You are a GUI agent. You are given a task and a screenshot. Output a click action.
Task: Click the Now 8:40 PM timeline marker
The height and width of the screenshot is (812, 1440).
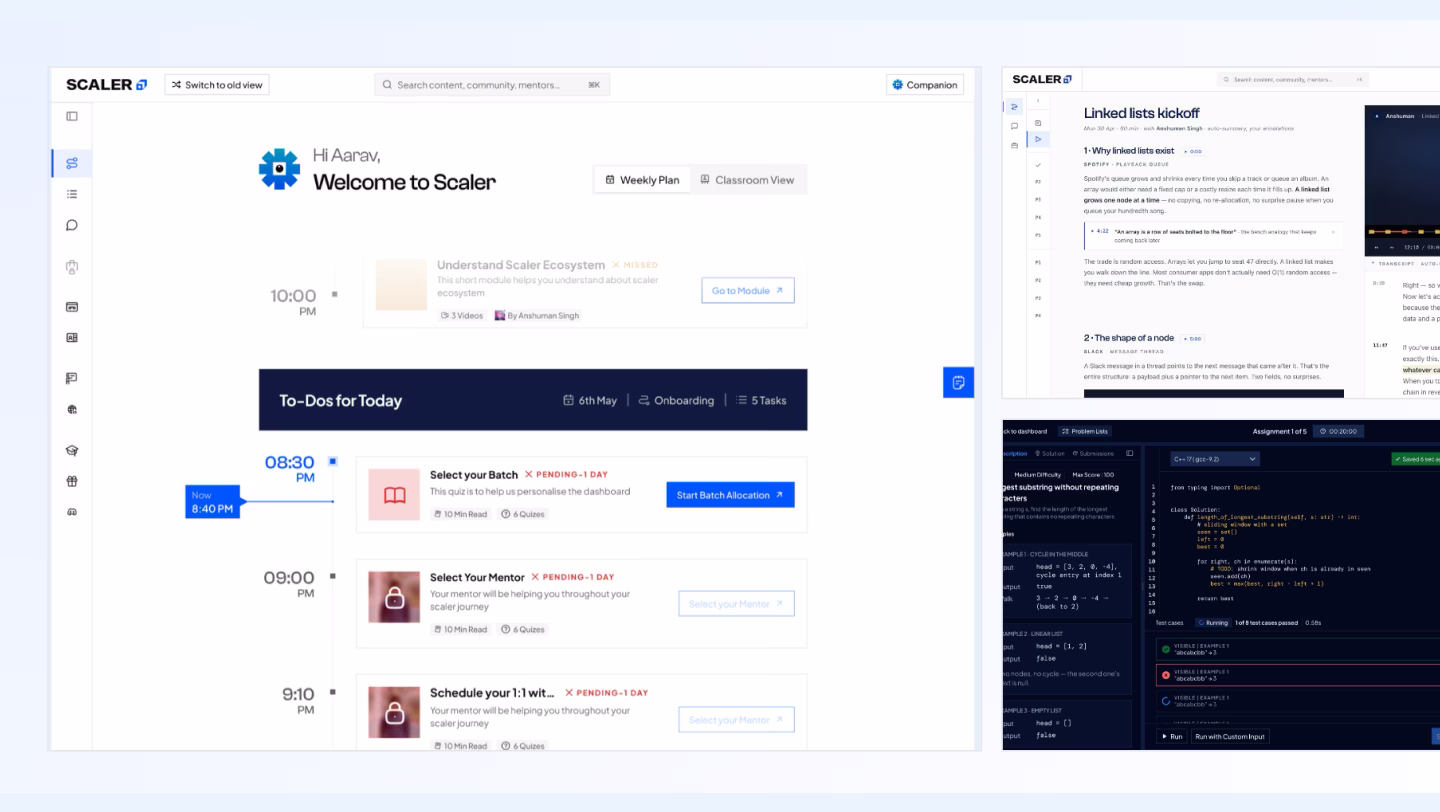coord(213,502)
